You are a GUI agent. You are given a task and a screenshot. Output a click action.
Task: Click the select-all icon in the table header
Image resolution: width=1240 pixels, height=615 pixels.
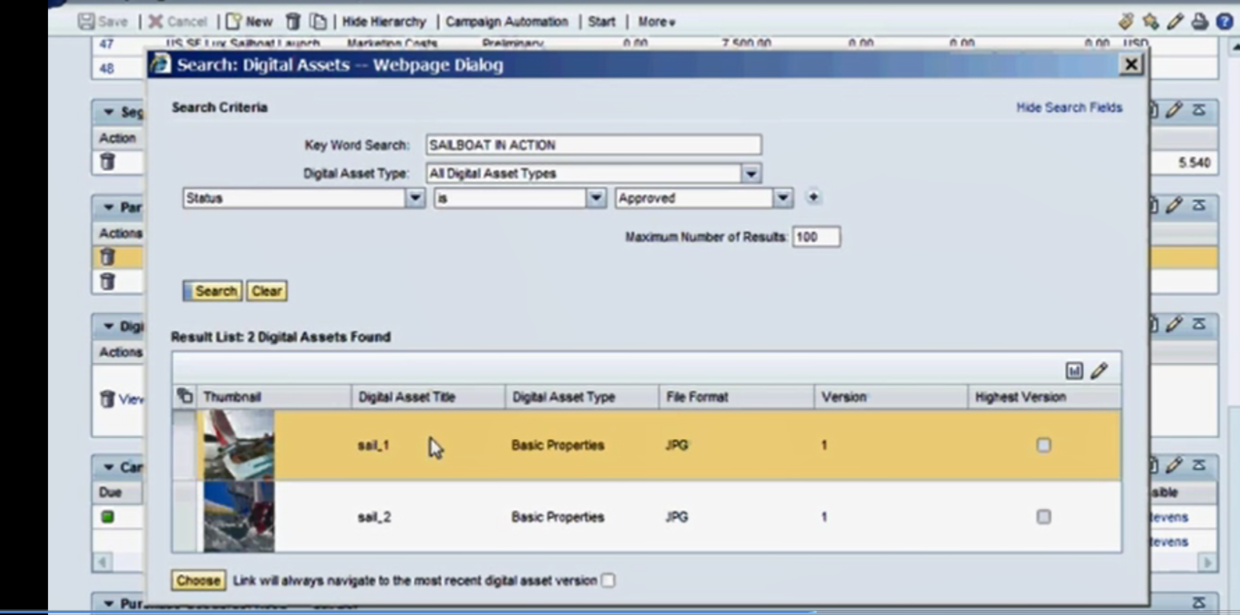[184, 396]
